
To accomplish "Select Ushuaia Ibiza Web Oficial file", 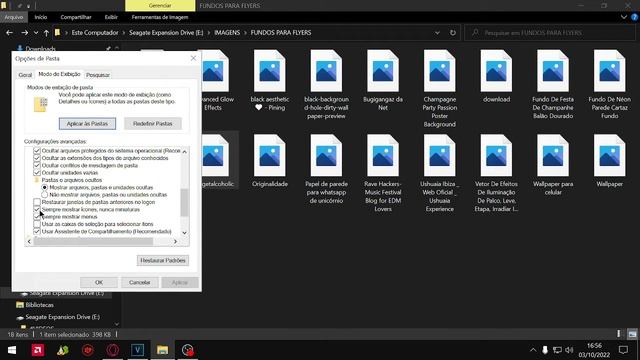I will pyautogui.click(x=440, y=173).
